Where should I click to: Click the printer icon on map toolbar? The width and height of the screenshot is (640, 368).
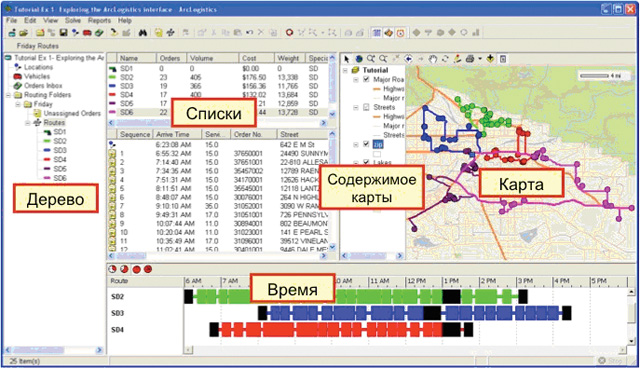click(x=470, y=59)
